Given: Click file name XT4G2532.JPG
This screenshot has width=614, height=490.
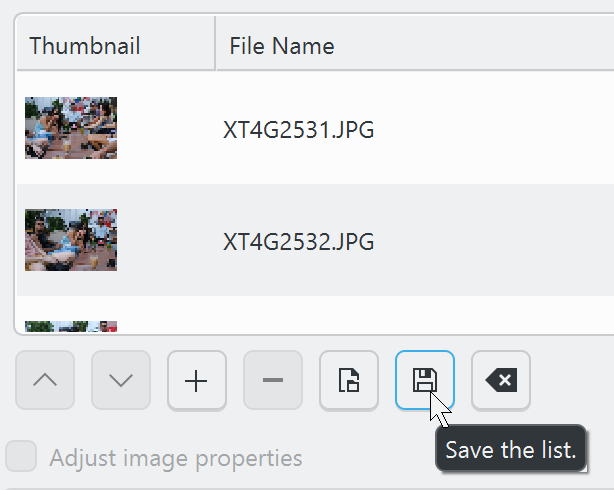Looking at the screenshot, I should (x=298, y=242).
